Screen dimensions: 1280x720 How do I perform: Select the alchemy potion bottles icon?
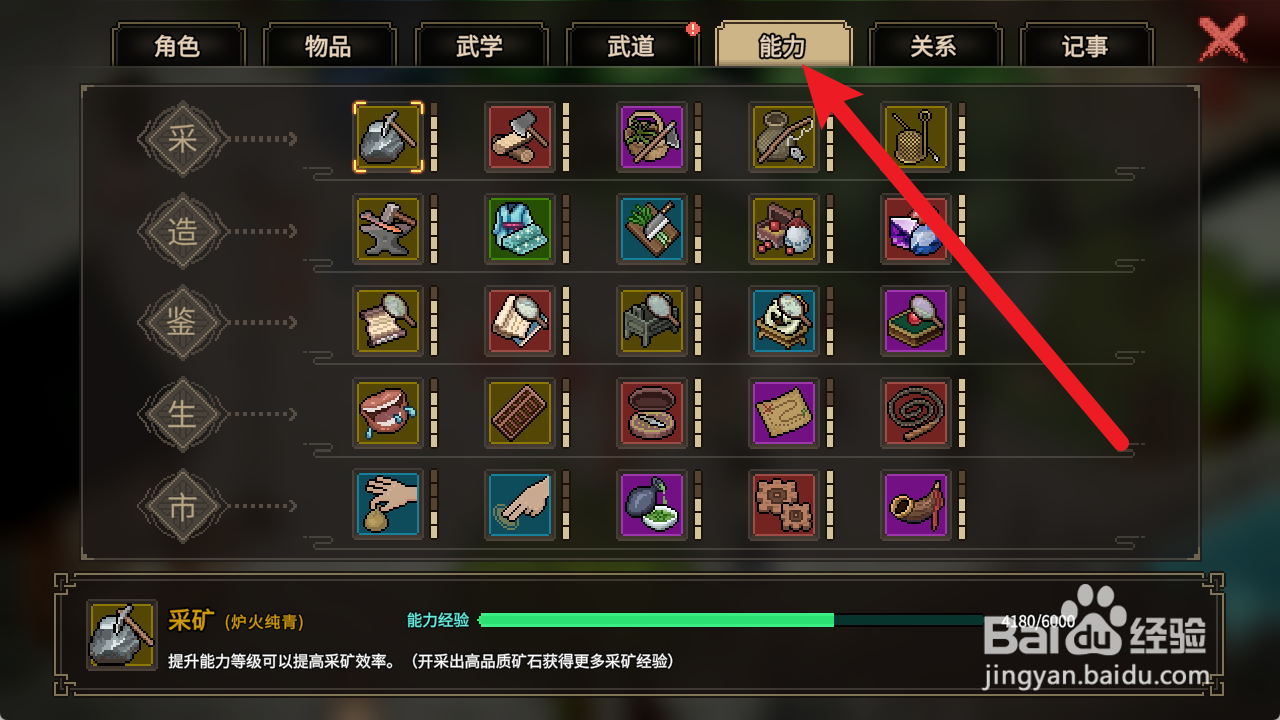point(784,229)
